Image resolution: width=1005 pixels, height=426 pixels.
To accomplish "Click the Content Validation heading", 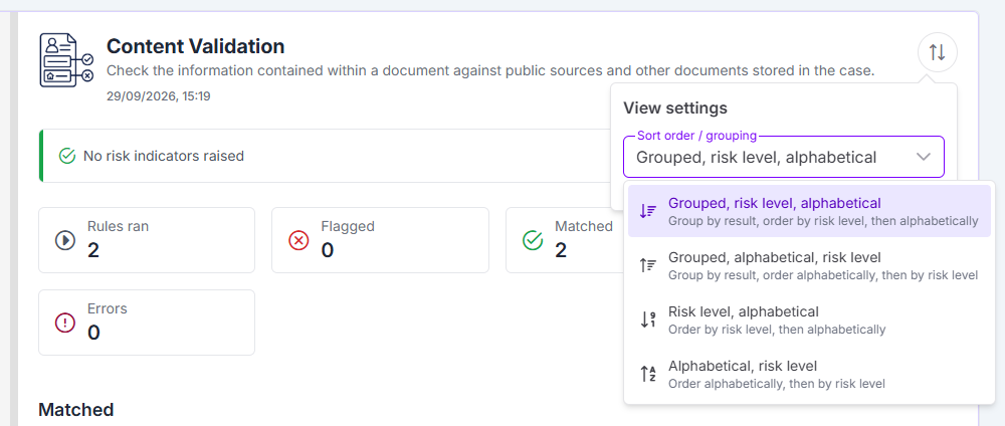I will click(x=195, y=46).
